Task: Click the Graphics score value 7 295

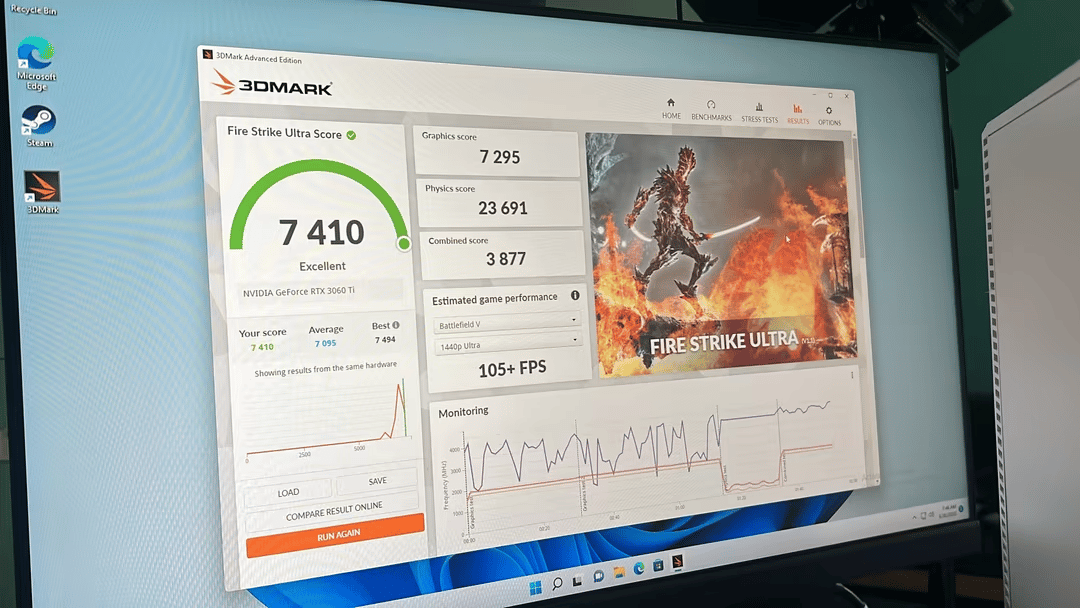Action: [x=500, y=157]
